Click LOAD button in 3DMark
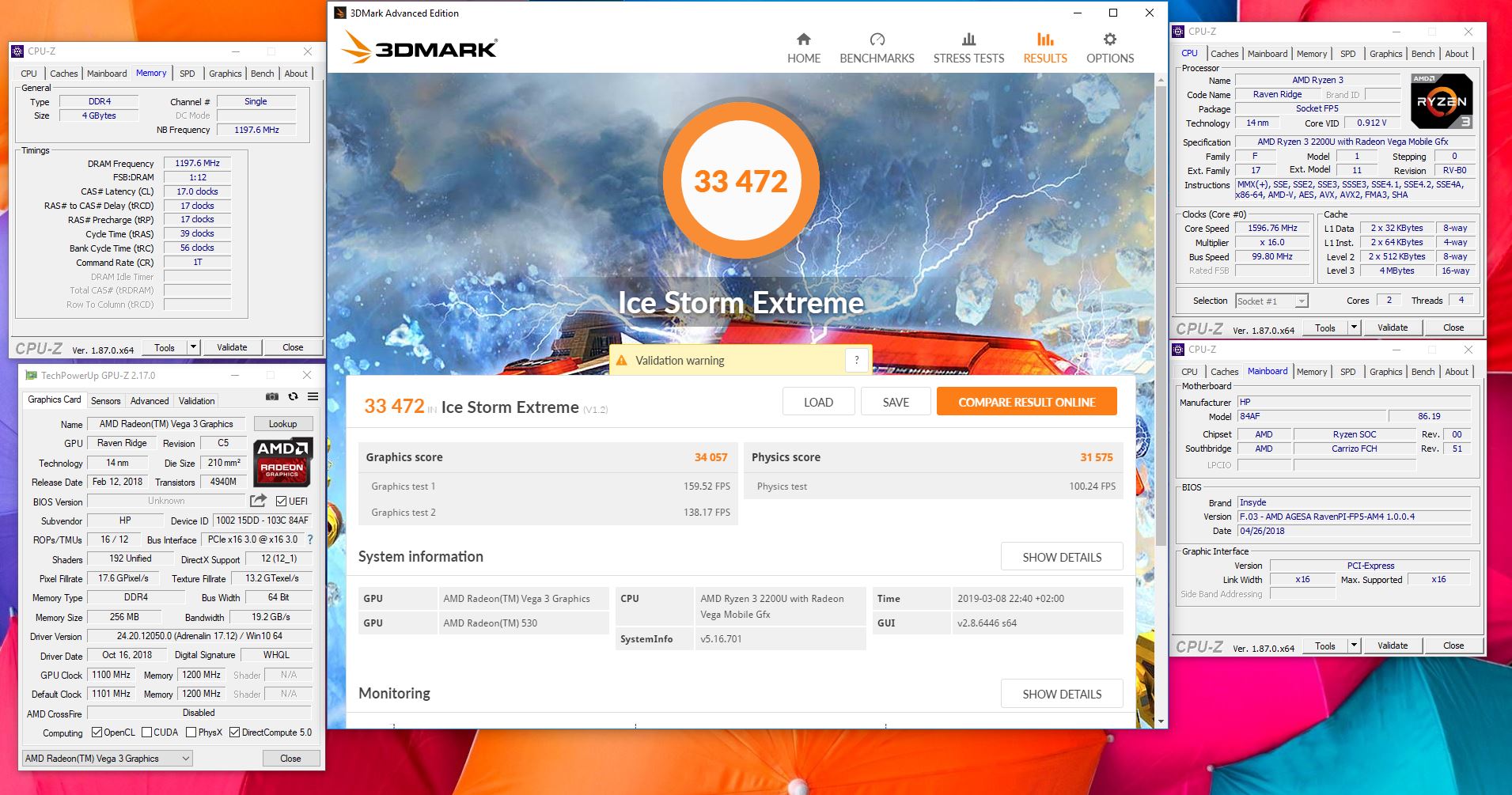1512x795 pixels. 818,402
